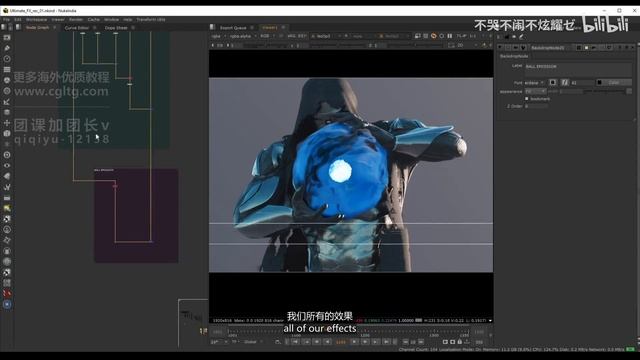Image resolution: width=640 pixels, height=360 pixels.
Task: Click the blue round icon at toolbar bottom
Action: click(7, 304)
